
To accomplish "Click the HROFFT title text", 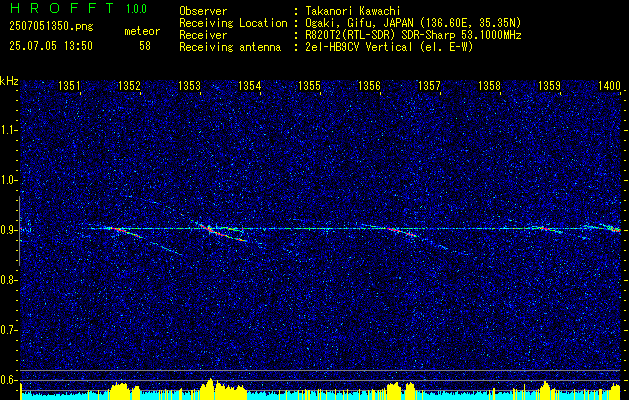I will point(62,8).
